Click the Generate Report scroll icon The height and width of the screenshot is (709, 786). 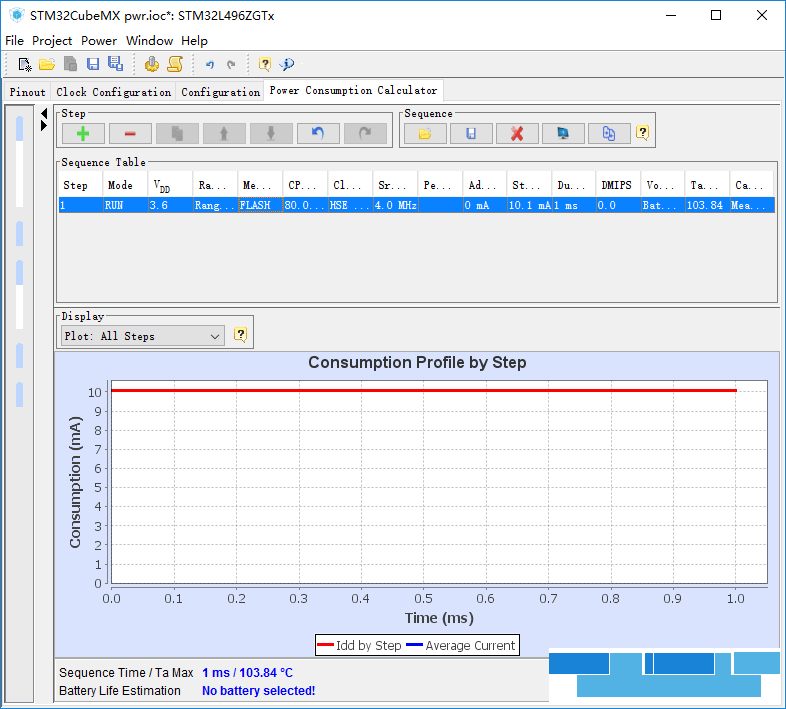pos(175,64)
